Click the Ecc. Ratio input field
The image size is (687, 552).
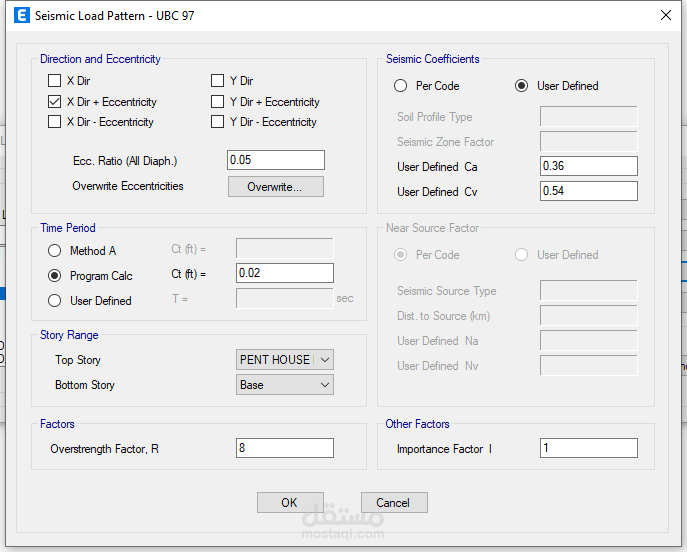(x=276, y=160)
